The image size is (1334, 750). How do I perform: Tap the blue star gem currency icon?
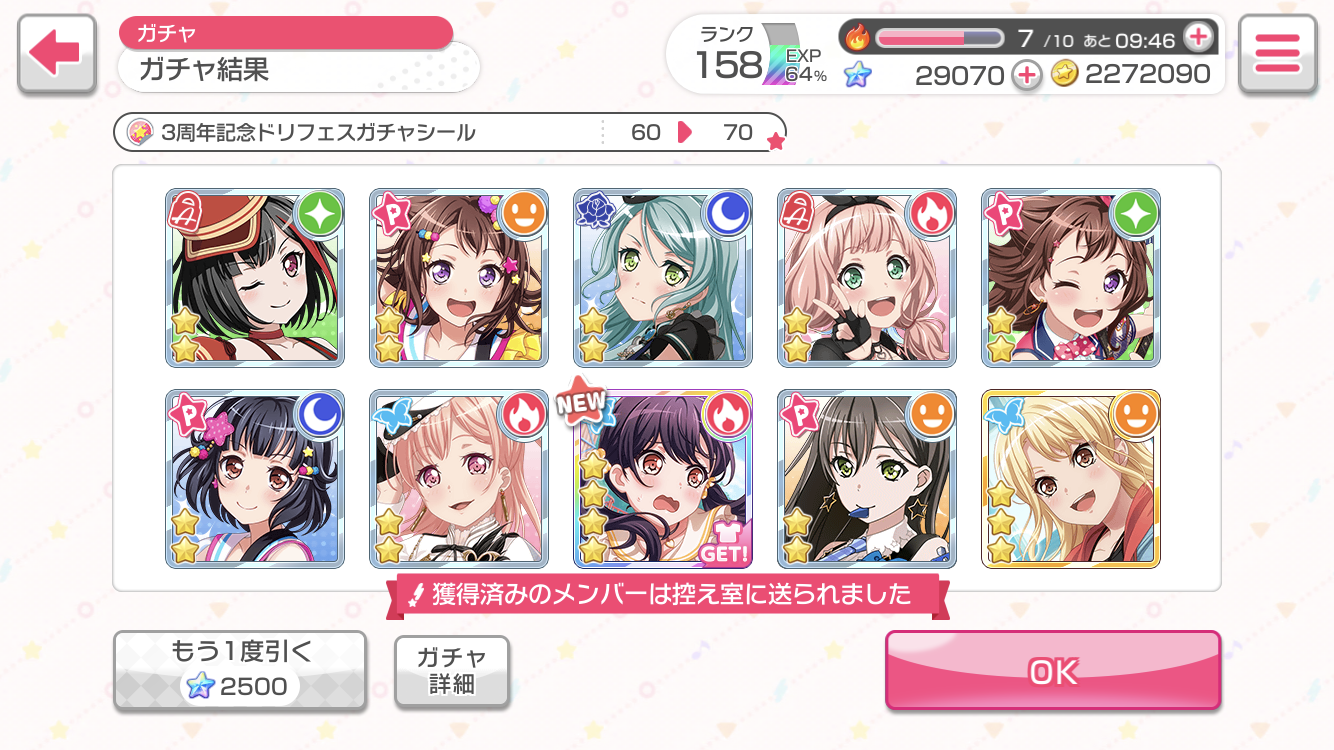[857, 74]
